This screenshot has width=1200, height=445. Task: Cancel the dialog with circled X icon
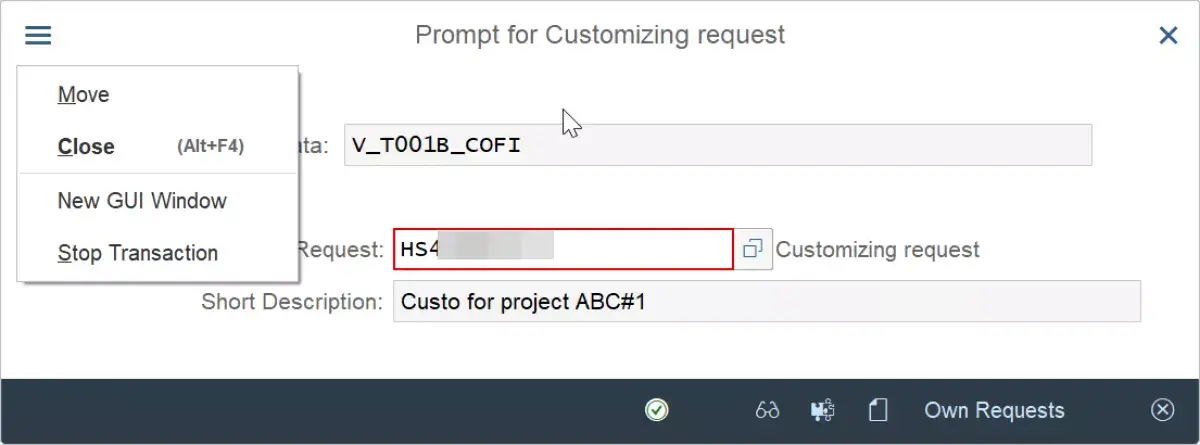click(x=1162, y=410)
